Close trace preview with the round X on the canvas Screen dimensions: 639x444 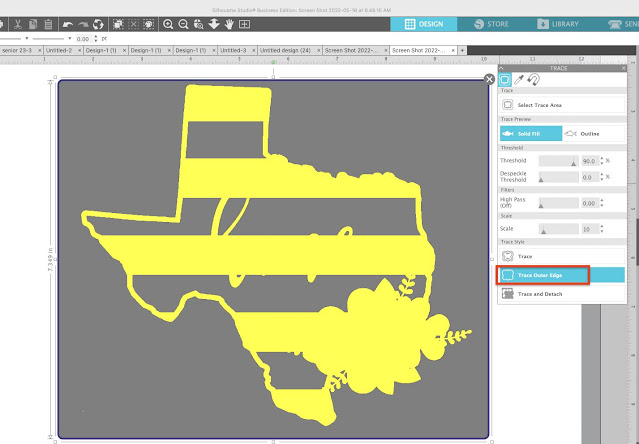click(x=489, y=79)
